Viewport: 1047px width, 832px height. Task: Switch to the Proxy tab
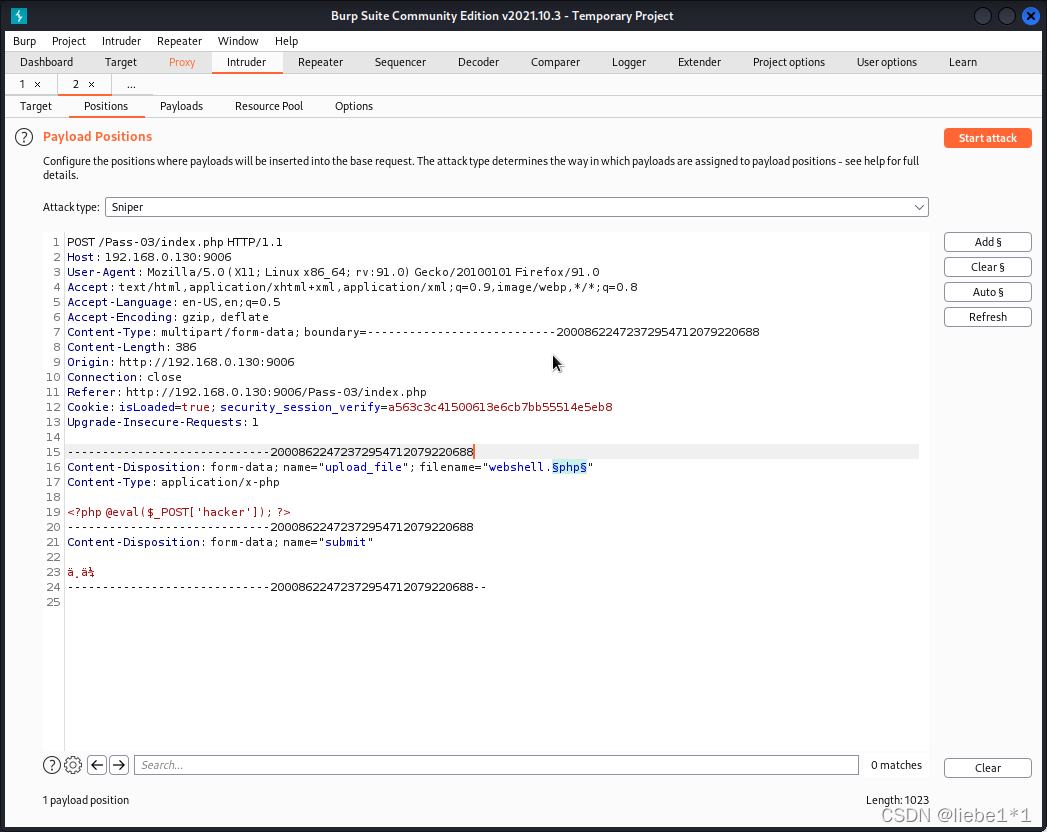pos(182,62)
